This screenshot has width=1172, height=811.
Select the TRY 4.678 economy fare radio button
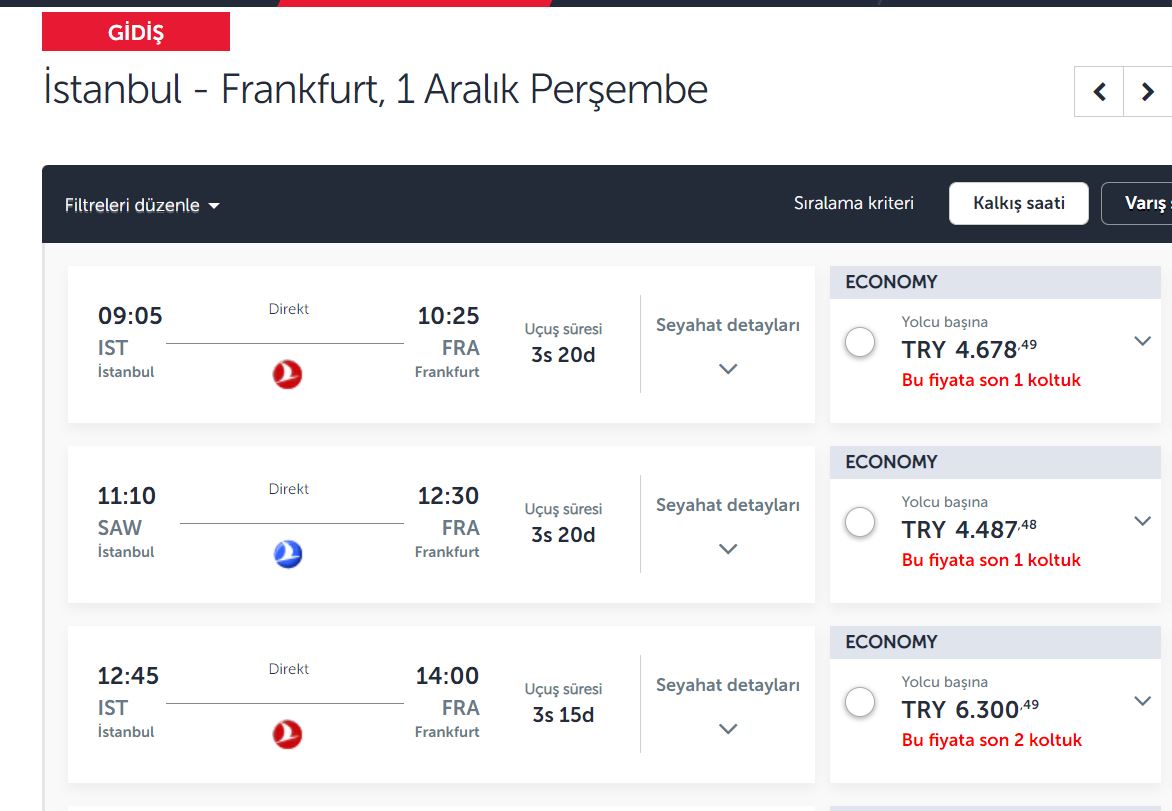point(860,342)
